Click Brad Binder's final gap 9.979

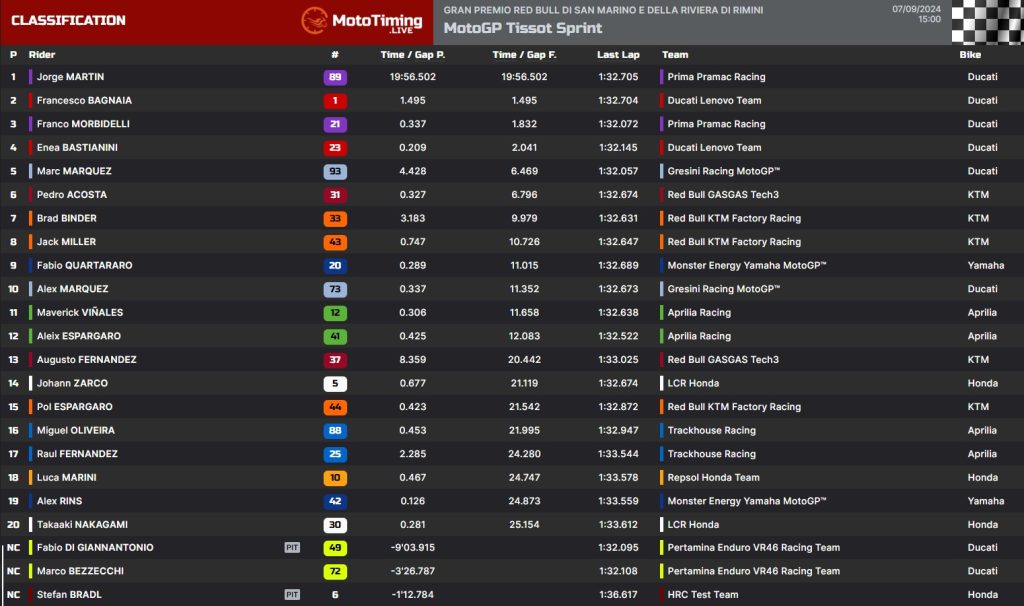[524, 218]
